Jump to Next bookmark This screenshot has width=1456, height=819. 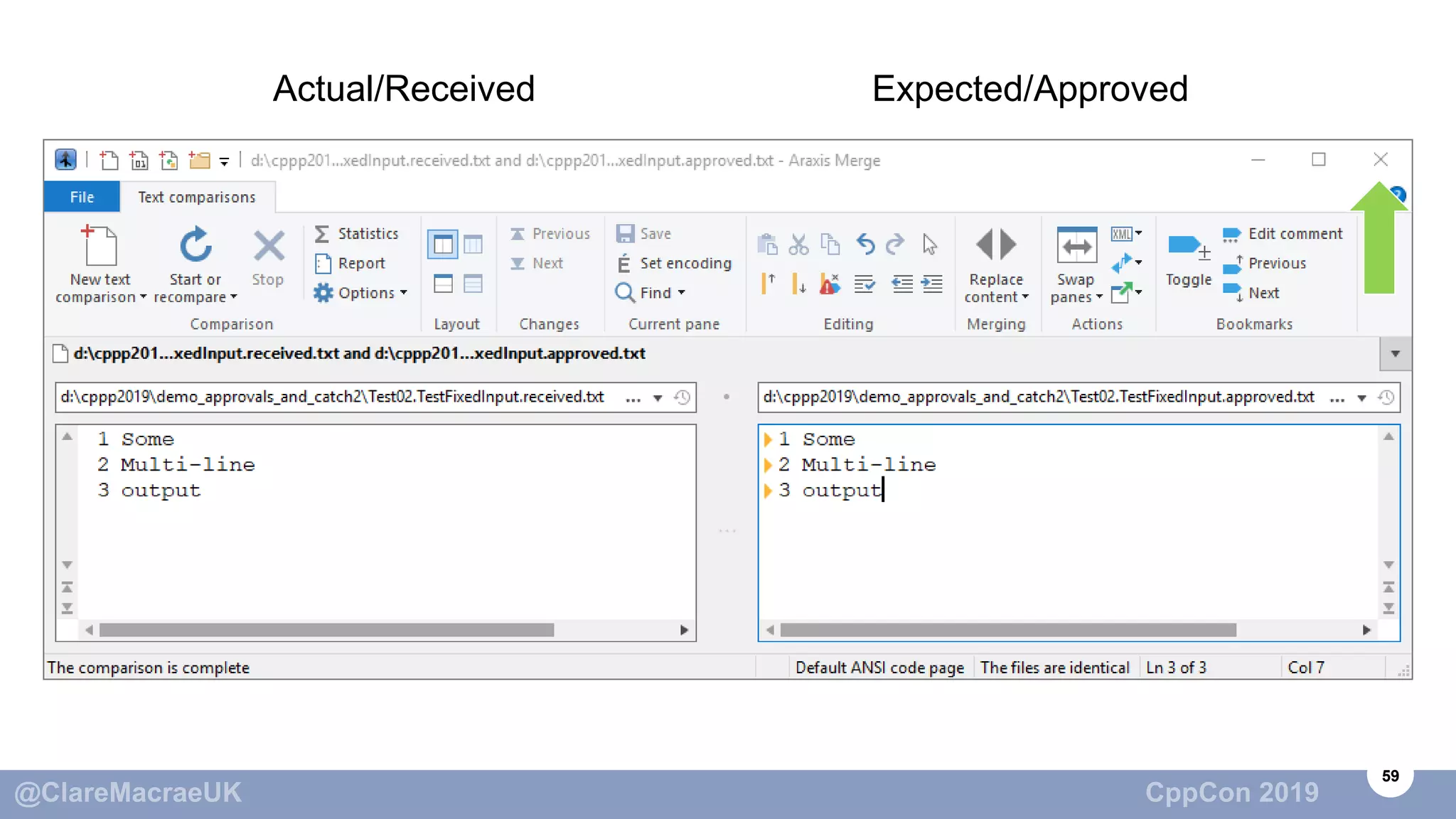[1251, 293]
